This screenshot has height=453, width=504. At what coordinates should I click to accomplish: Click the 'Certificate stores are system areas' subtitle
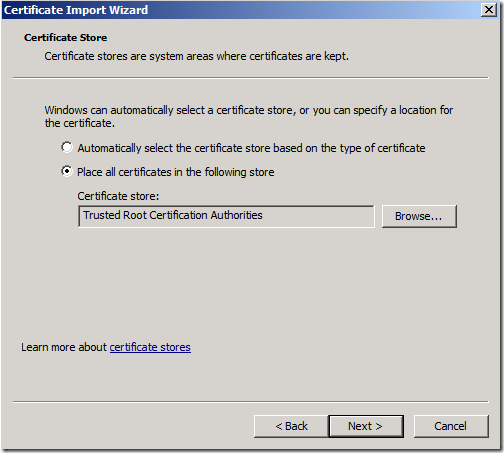pyautogui.click(x=196, y=56)
